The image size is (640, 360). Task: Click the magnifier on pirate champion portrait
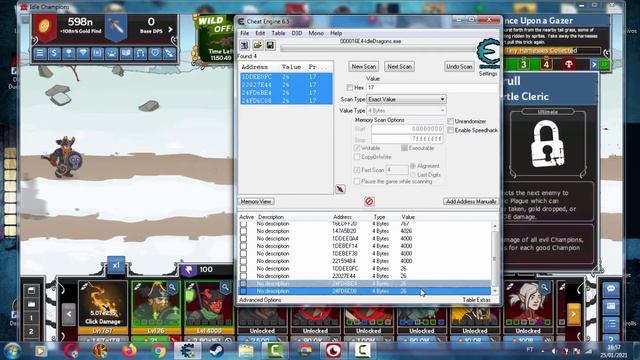click(172, 287)
